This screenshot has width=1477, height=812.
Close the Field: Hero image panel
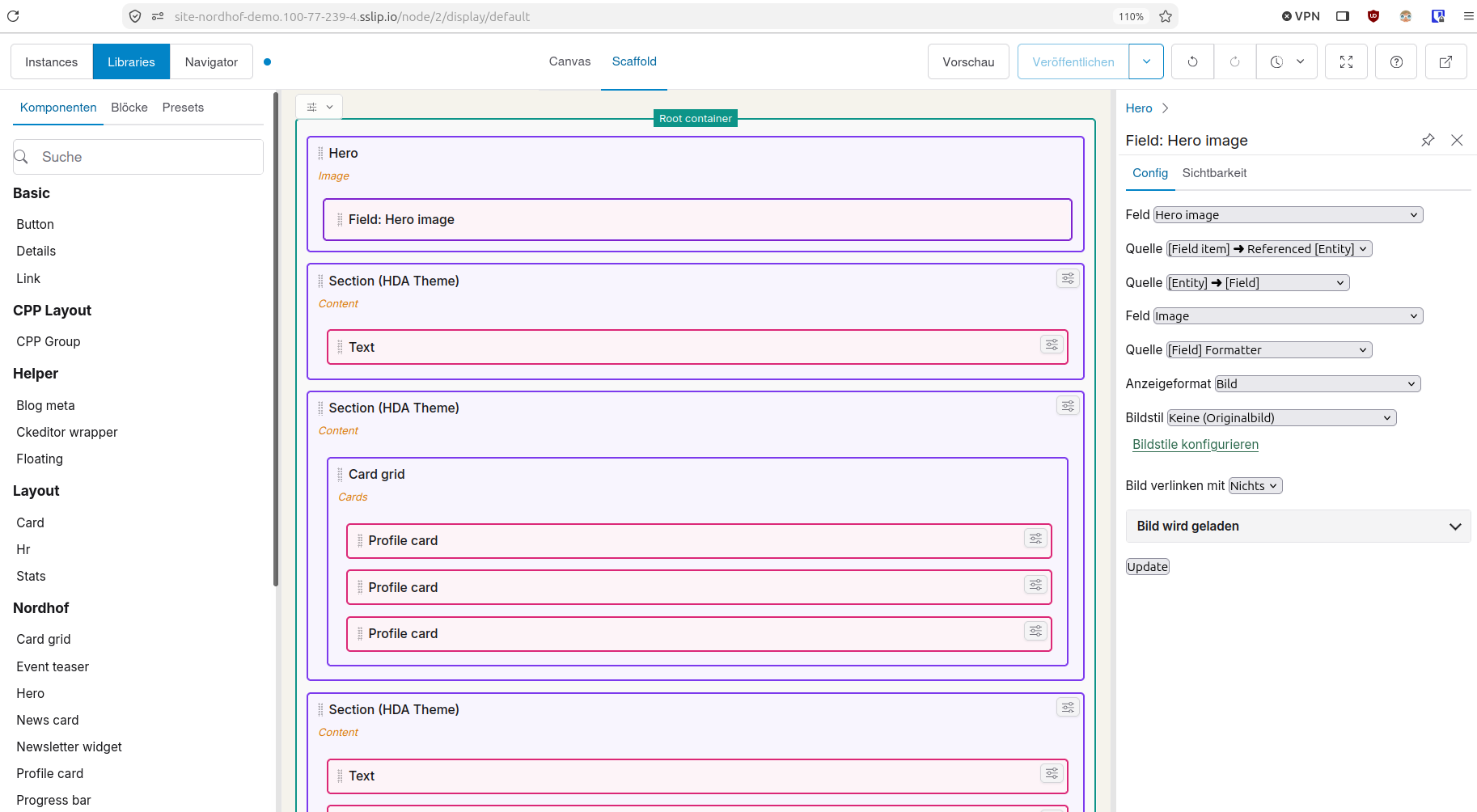pos(1457,140)
